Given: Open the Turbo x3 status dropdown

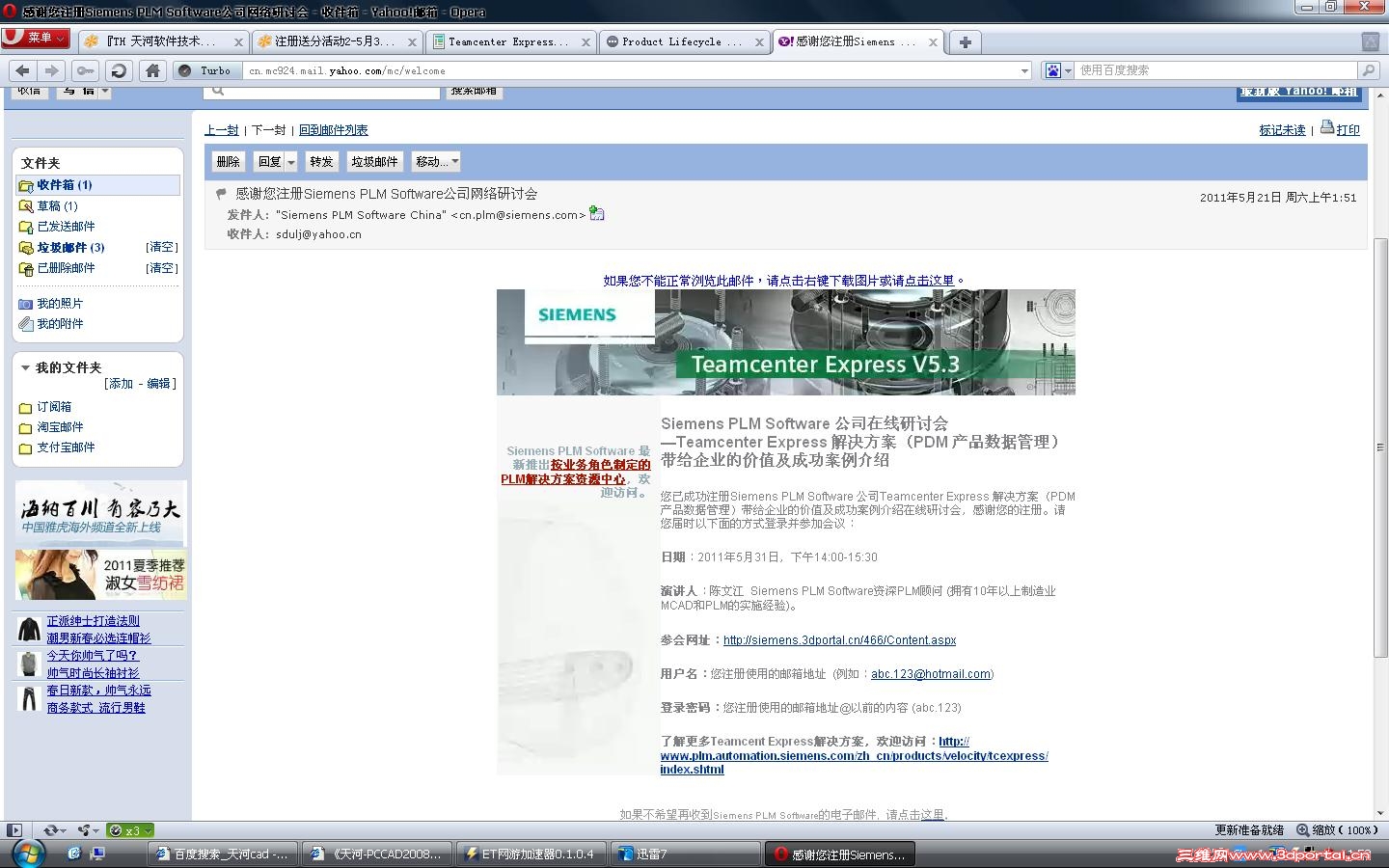Looking at the screenshot, I should [130, 830].
